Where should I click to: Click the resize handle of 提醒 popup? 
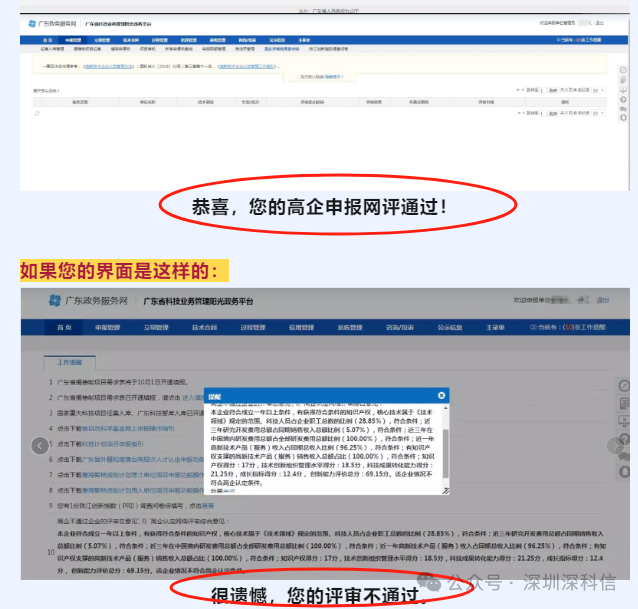pos(446,491)
